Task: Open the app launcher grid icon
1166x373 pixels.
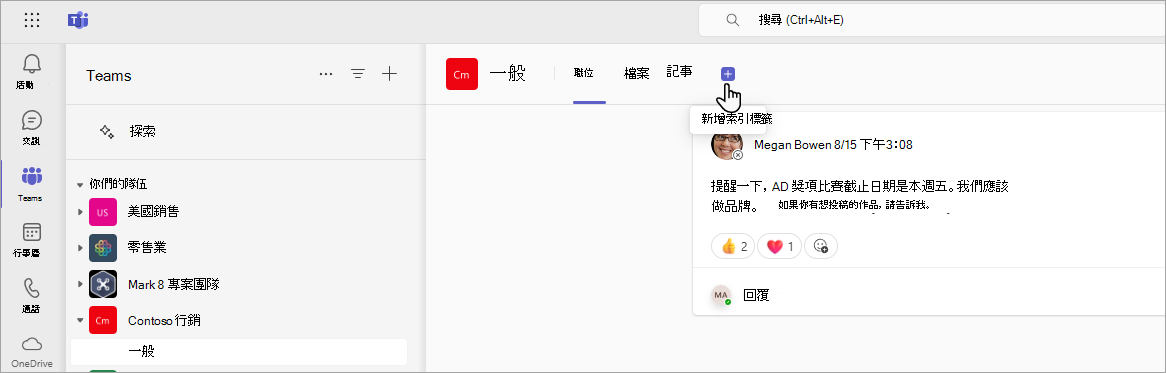Action: pos(32,20)
